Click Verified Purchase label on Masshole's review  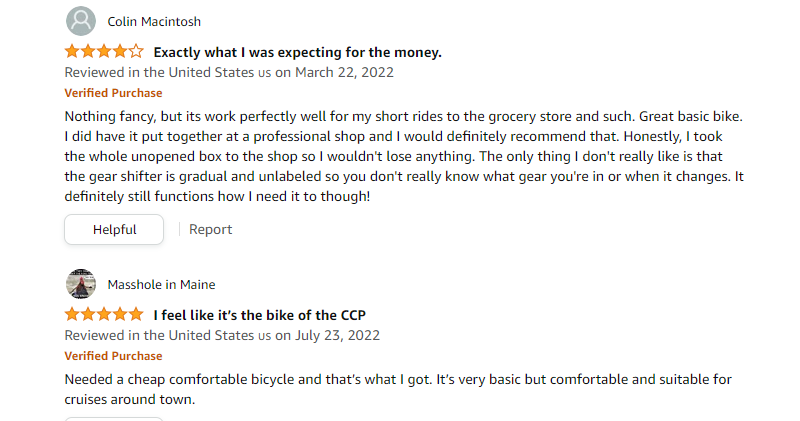pos(113,355)
